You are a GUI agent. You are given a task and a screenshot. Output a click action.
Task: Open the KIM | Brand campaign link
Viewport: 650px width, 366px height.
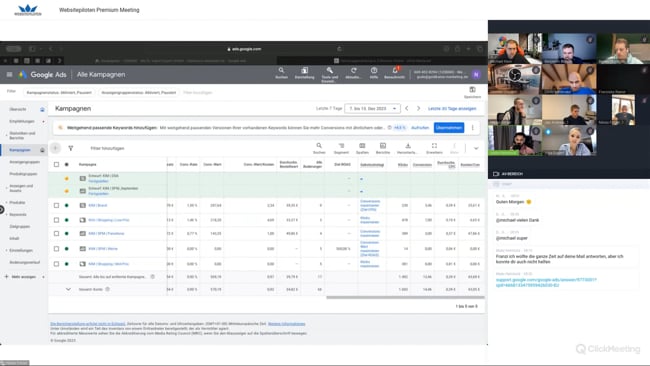(98, 206)
